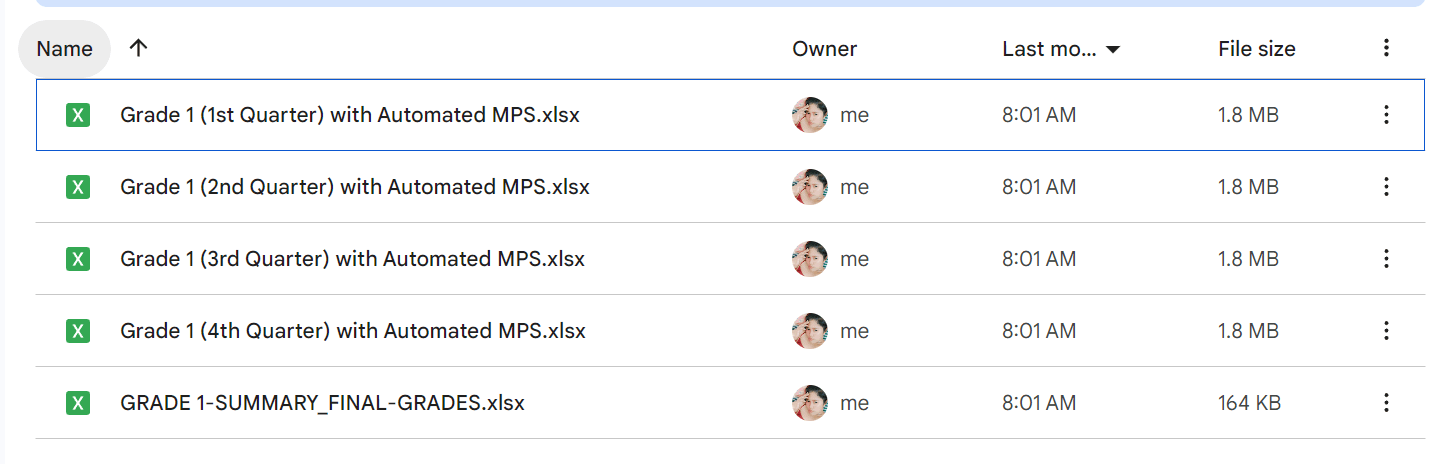Open more actions for 1st Quarter file
The image size is (1446, 464).
click(1386, 115)
